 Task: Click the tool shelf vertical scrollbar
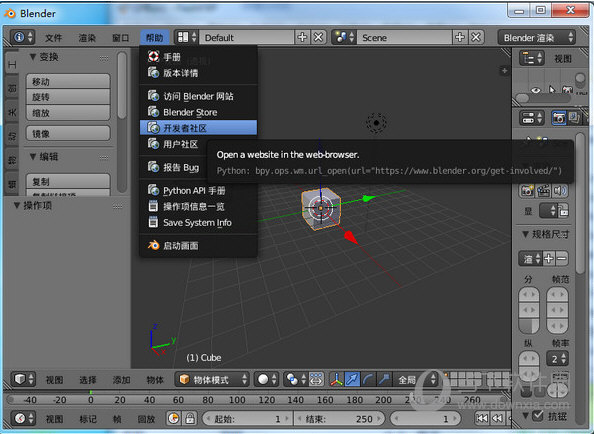[x=122, y=85]
